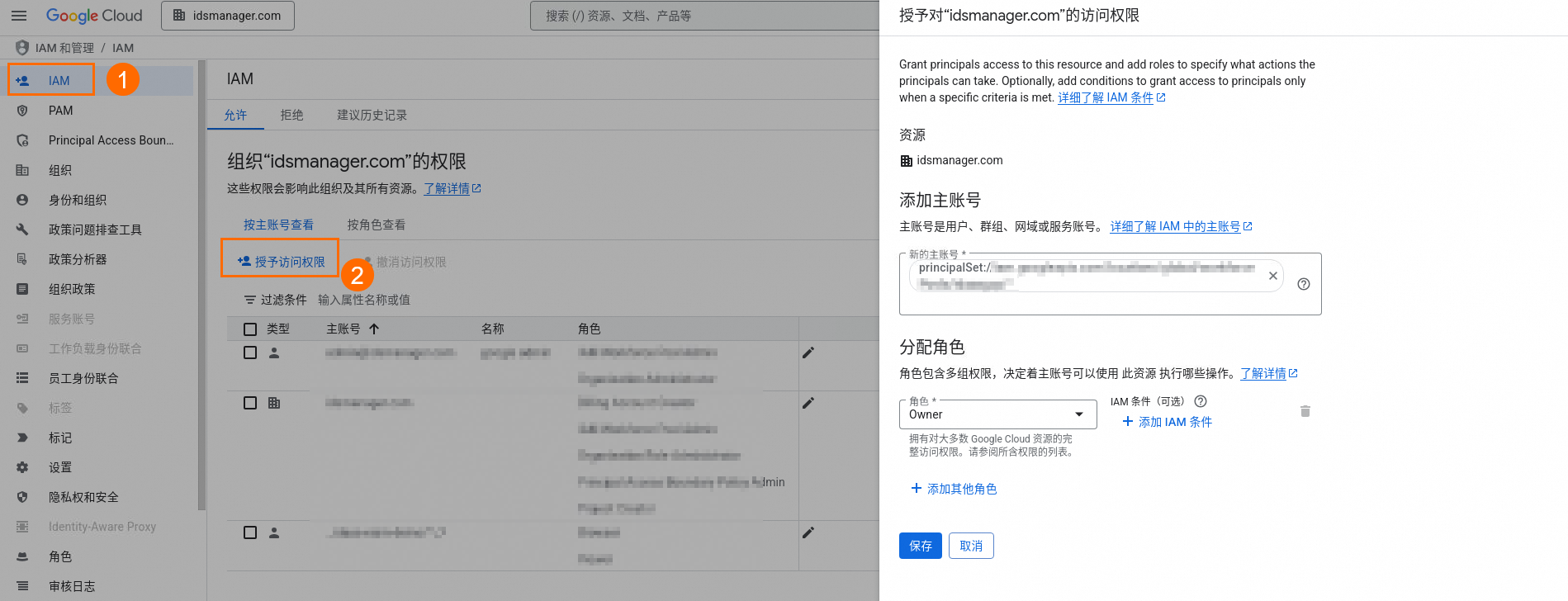This screenshot has width=1568, height=601.
Task: Click the 类型 column header
Action: click(x=278, y=329)
